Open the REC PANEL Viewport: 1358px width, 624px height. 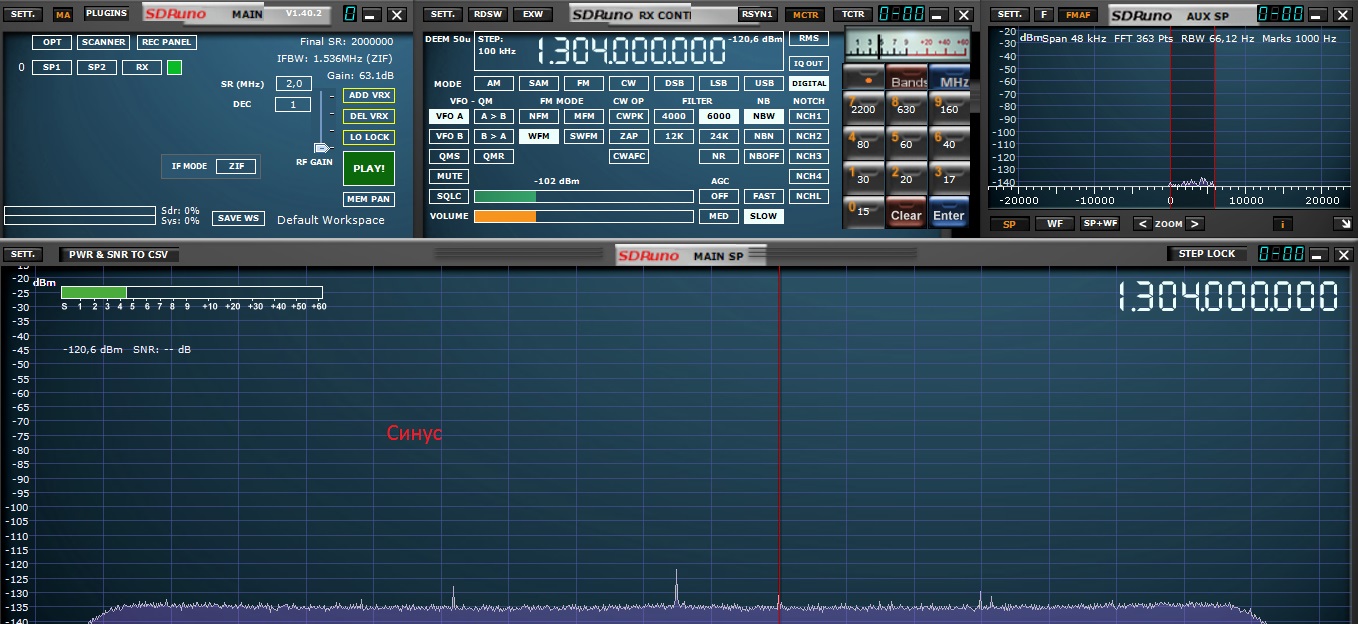pyautogui.click(x=166, y=42)
